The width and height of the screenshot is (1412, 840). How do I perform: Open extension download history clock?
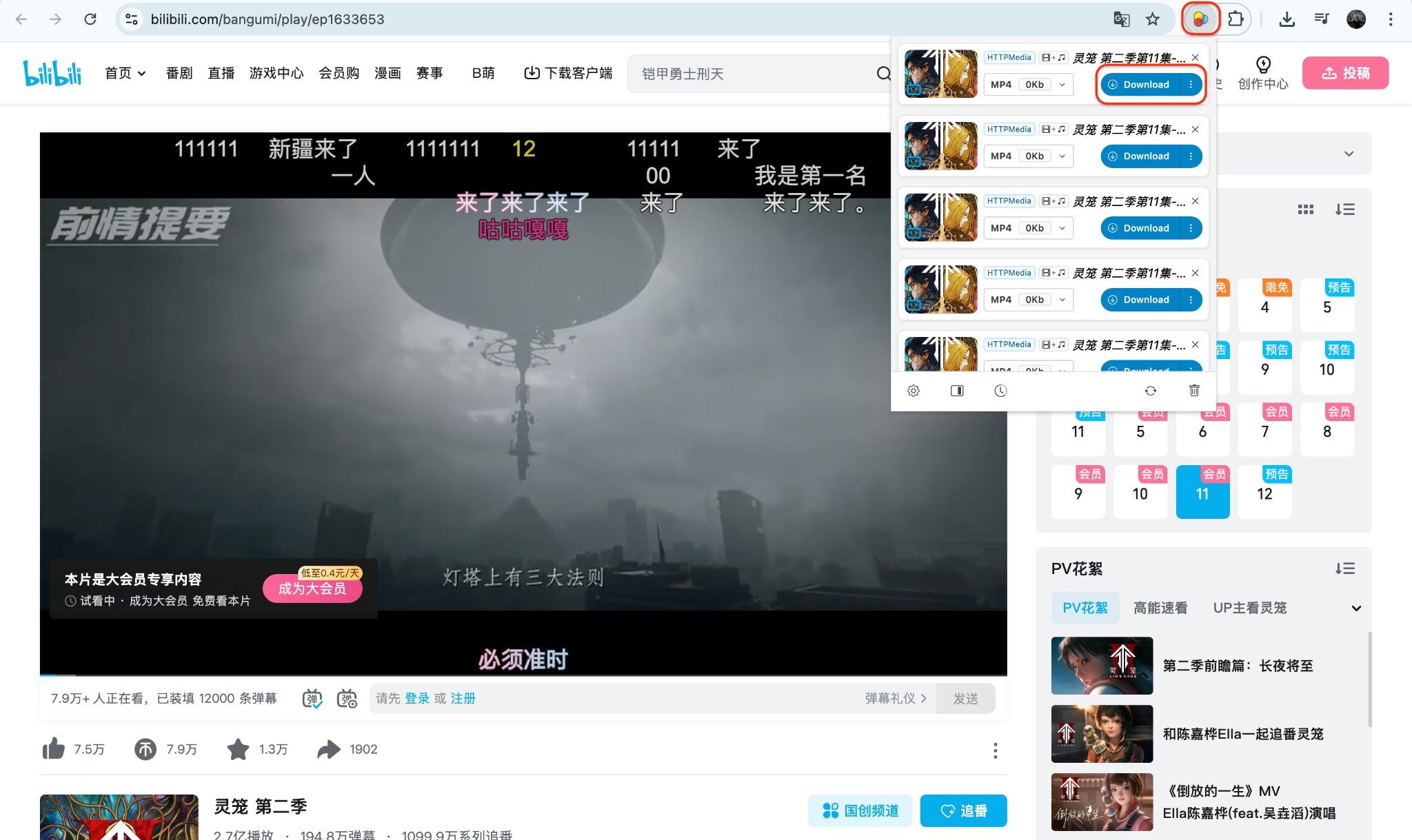[1000, 391]
